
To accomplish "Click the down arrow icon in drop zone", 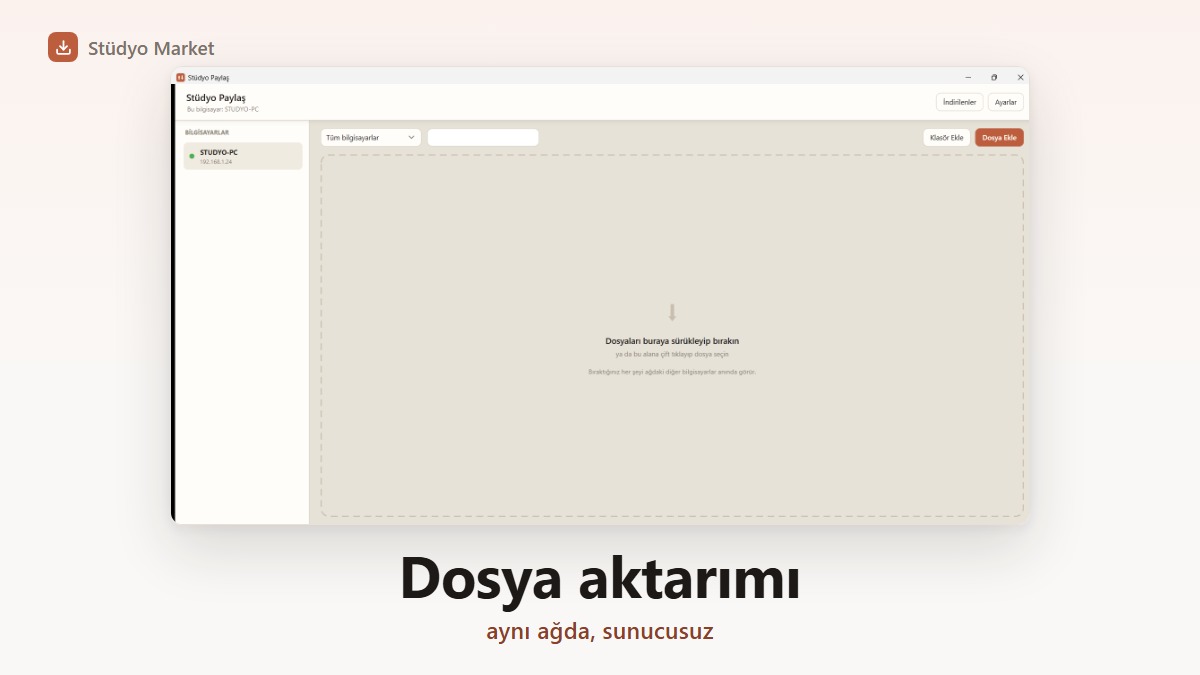I will tap(672, 312).
